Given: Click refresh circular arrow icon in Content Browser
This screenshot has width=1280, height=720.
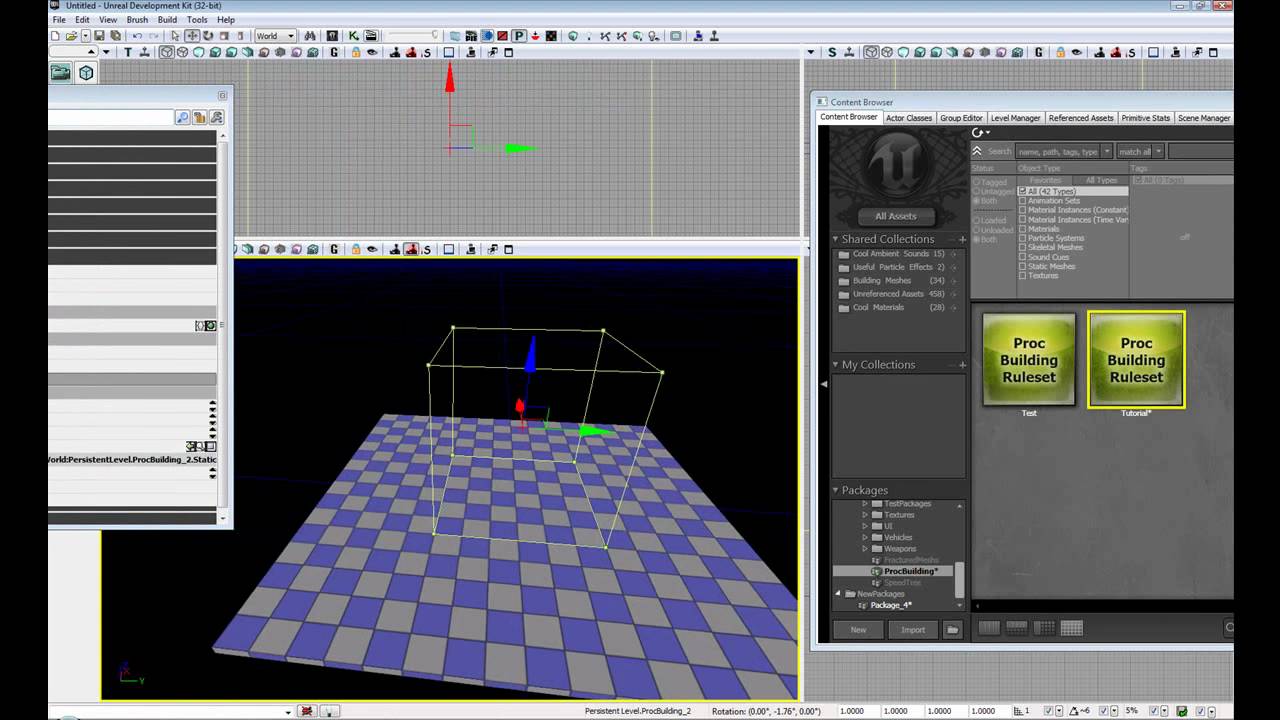Looking at the screenshot, I should (979, 132).
